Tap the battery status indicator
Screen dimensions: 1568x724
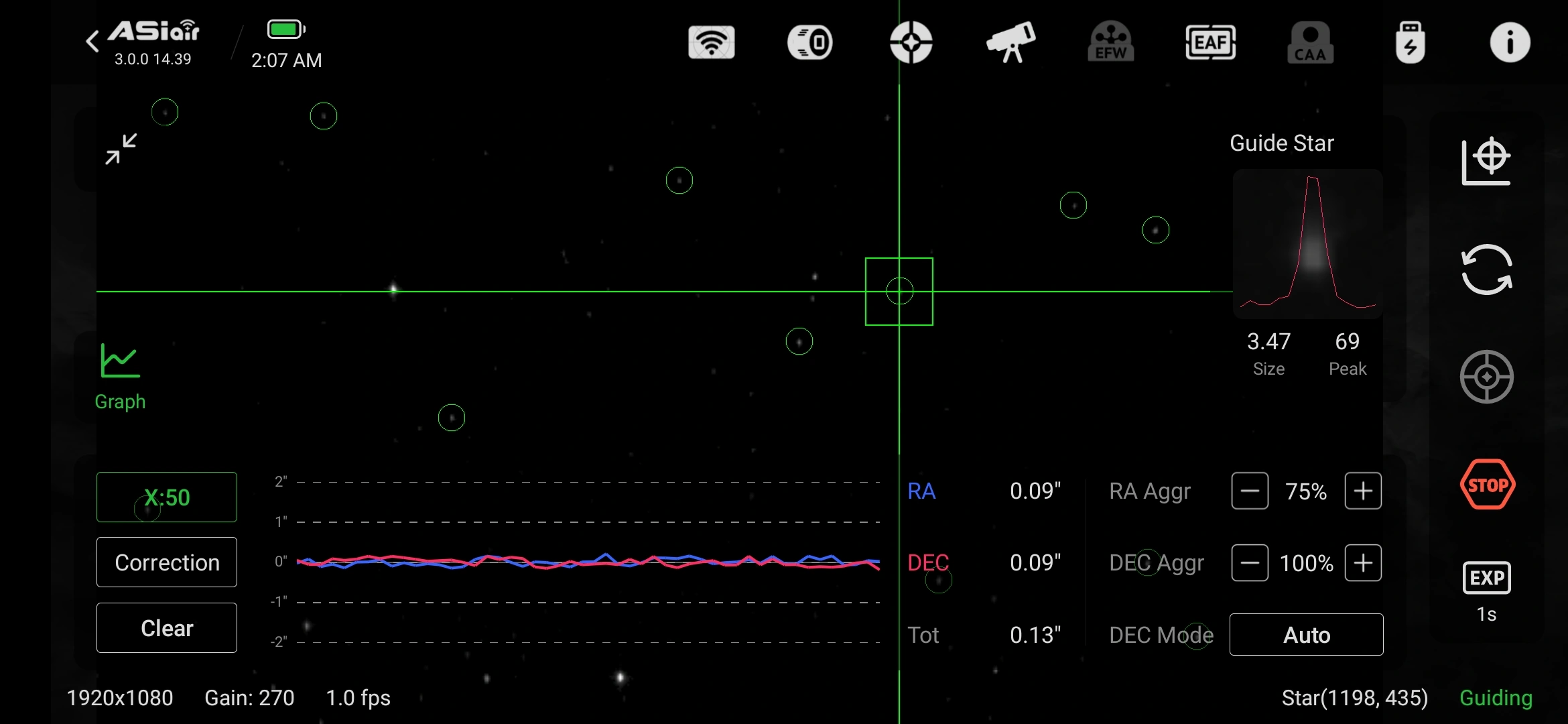286,29
